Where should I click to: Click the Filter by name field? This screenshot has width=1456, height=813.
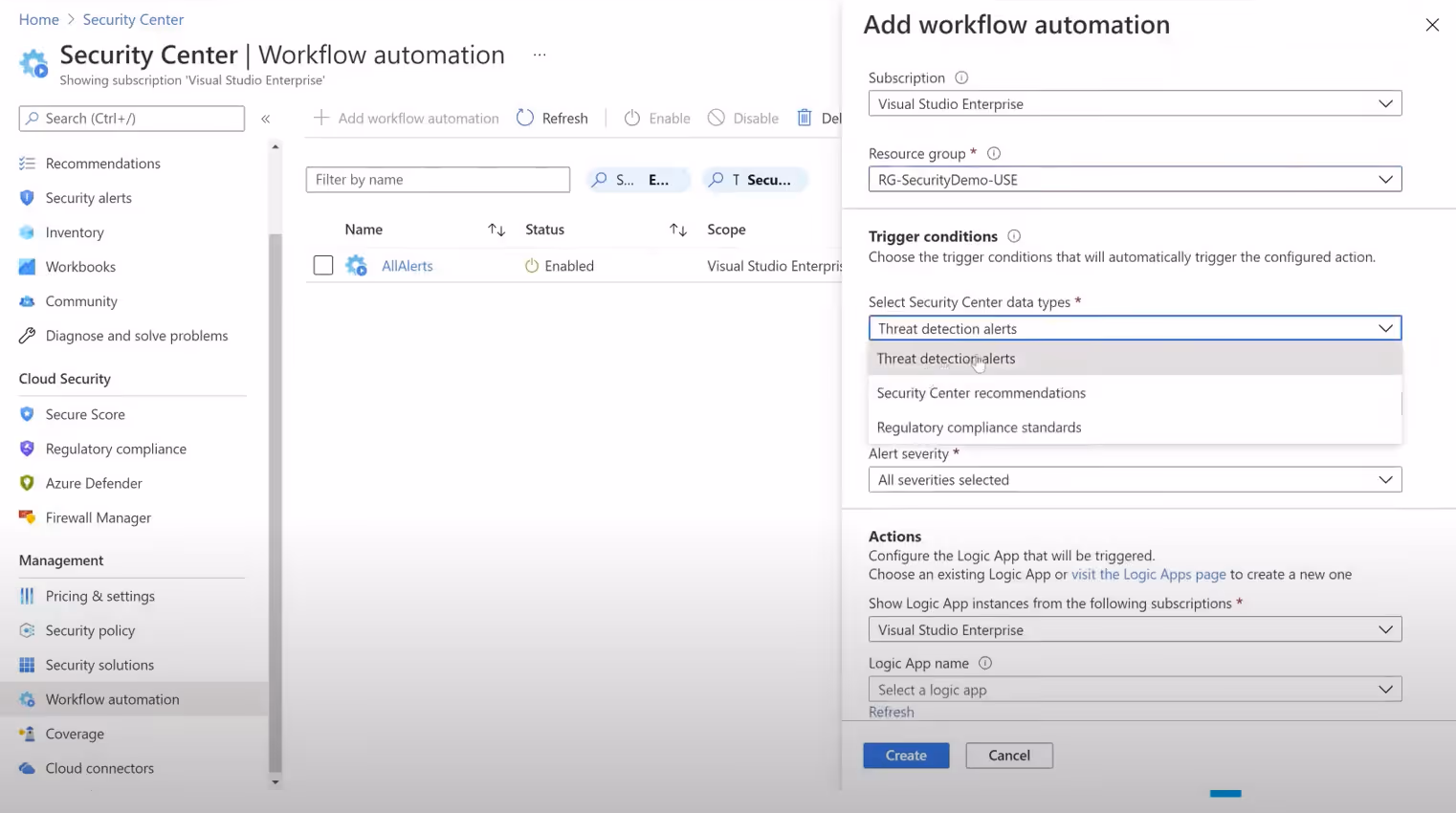(x=438, y=180)
